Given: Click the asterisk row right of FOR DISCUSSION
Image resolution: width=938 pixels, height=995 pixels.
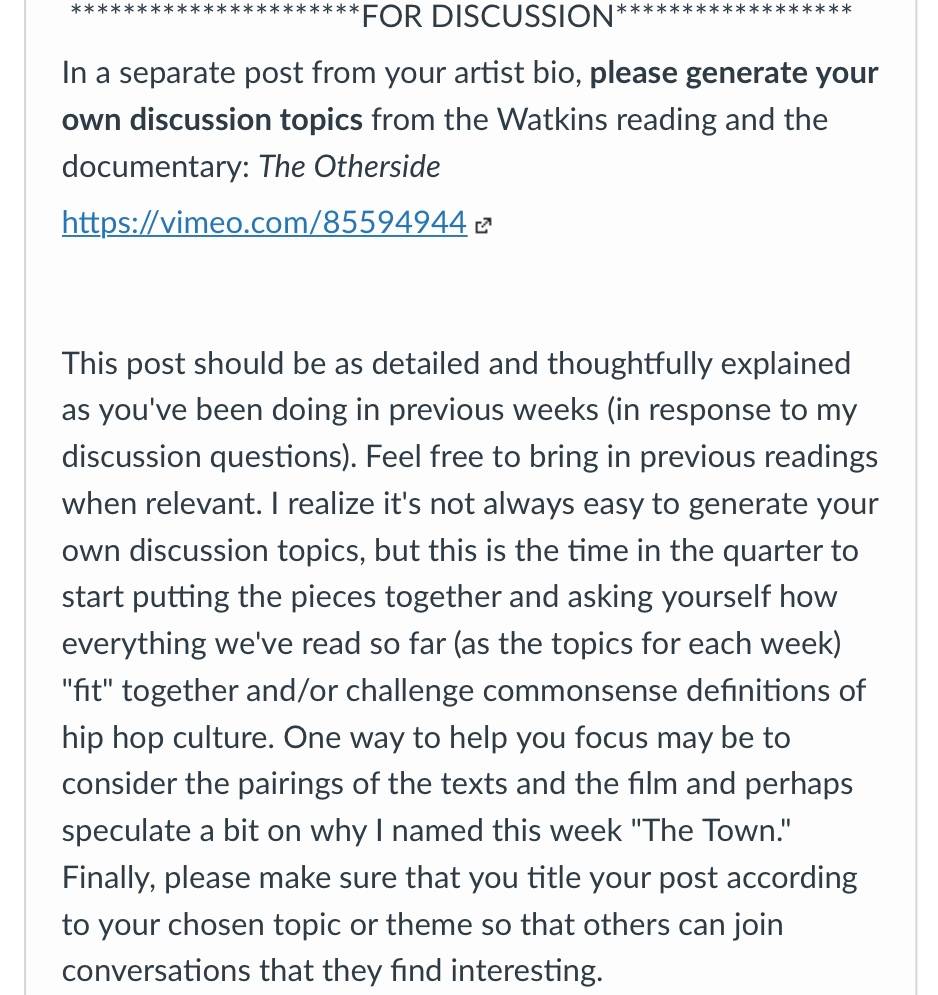Looking at the screenshot, I should 734,11.
